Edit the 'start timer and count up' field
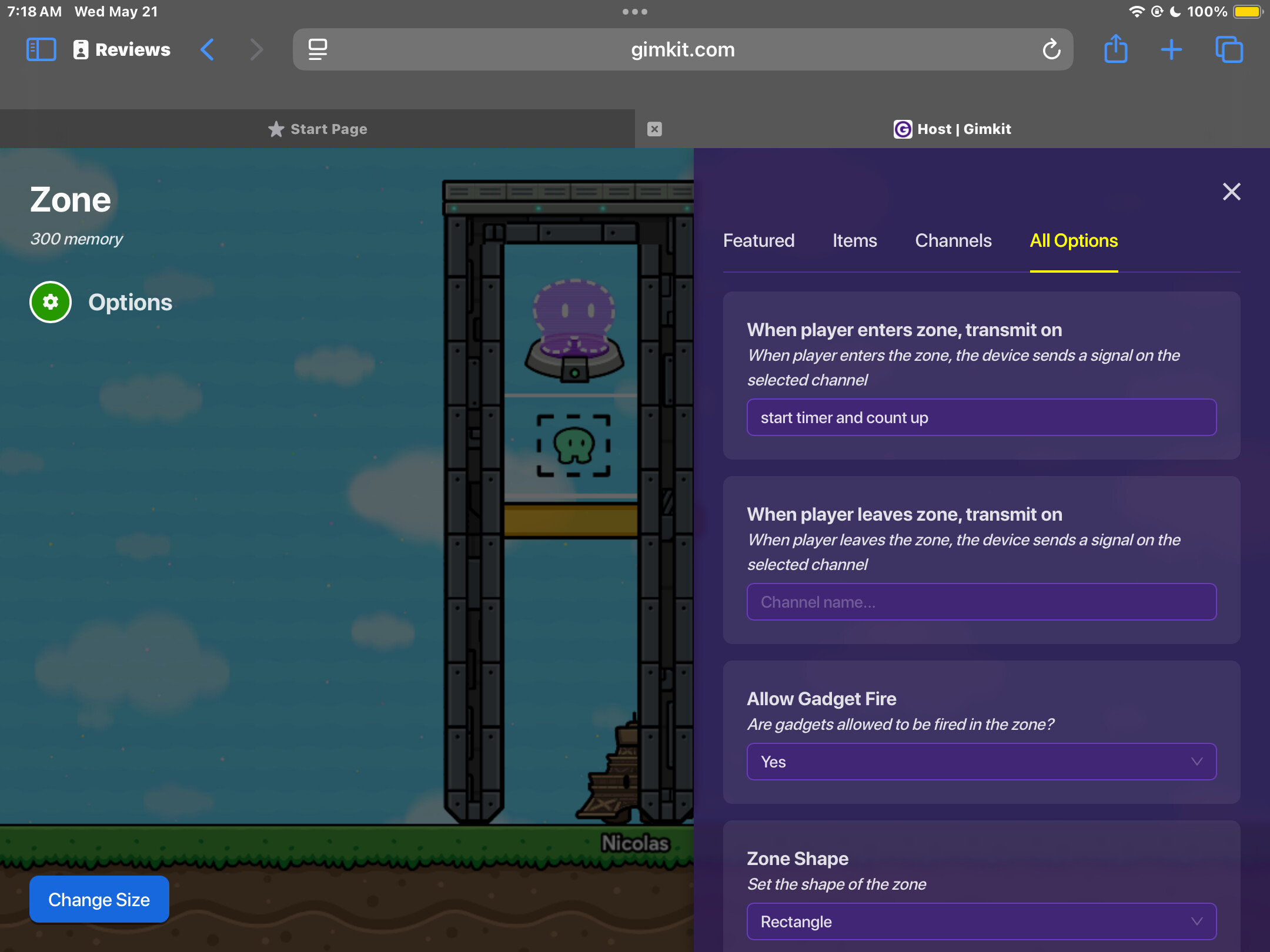1270x952 pixels. point(981,417)
